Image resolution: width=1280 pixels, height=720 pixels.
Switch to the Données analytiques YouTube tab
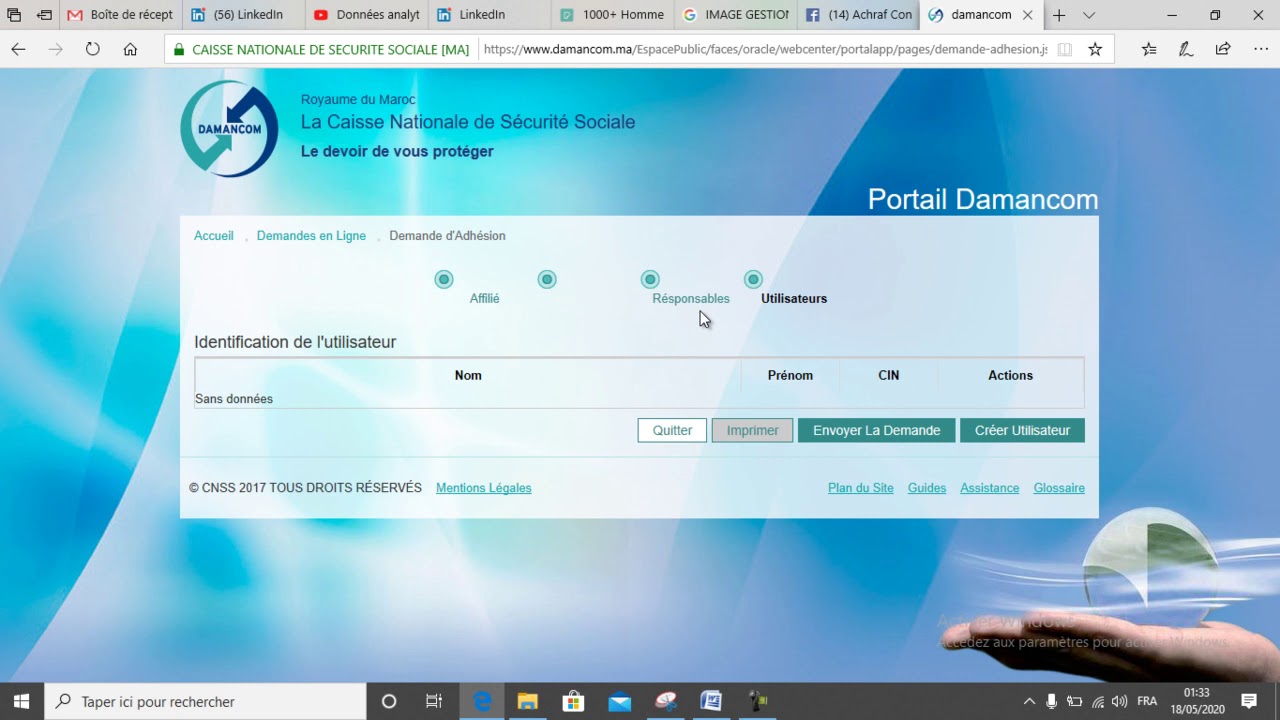366,15
